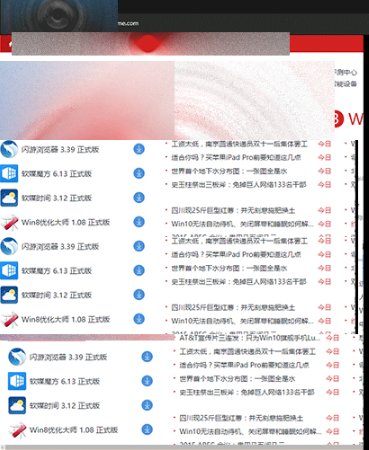The width and height of the screenshot is (369, 450).
Task: Download 闪游浏览器 3.39 via bottom list's blue arrow
Action: point(147,357)
